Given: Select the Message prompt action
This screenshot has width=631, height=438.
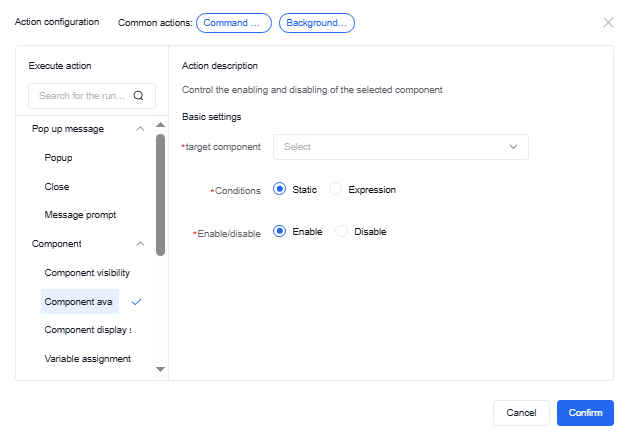Looking at the screenshot, I should (x=80, y=215).
